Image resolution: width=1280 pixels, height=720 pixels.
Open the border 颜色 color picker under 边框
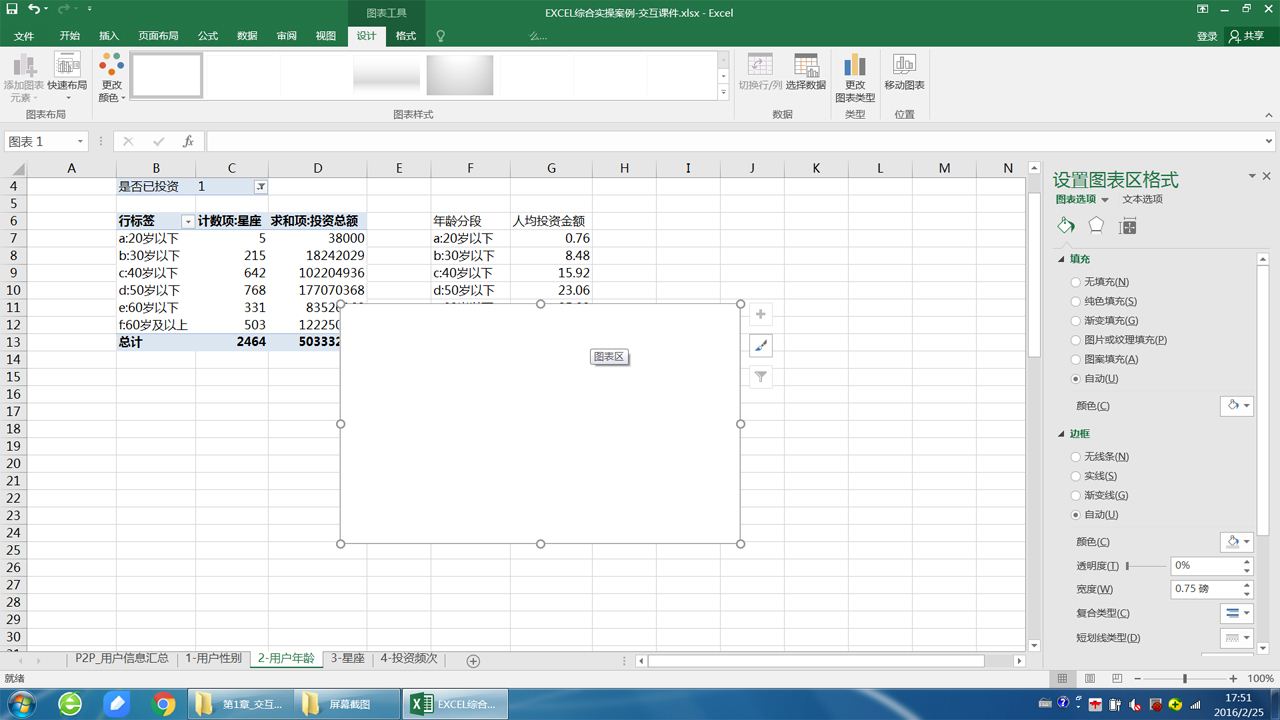tap(1237, 542)
